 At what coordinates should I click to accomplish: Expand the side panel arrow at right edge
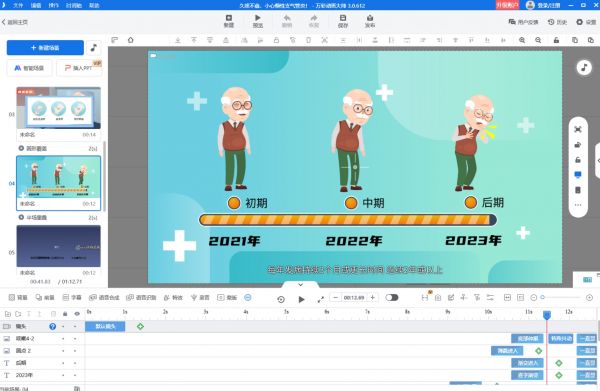[598, 161]
